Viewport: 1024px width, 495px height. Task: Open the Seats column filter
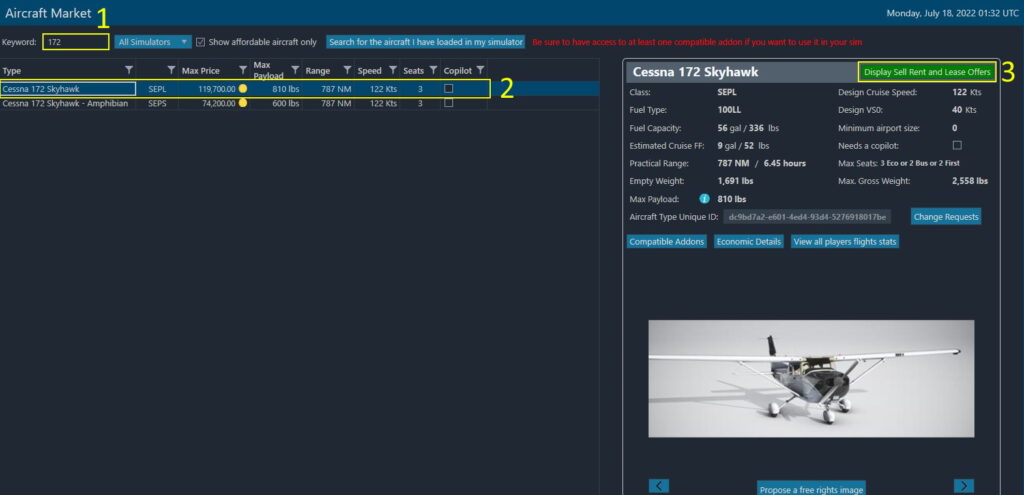[x=433, y=71]
